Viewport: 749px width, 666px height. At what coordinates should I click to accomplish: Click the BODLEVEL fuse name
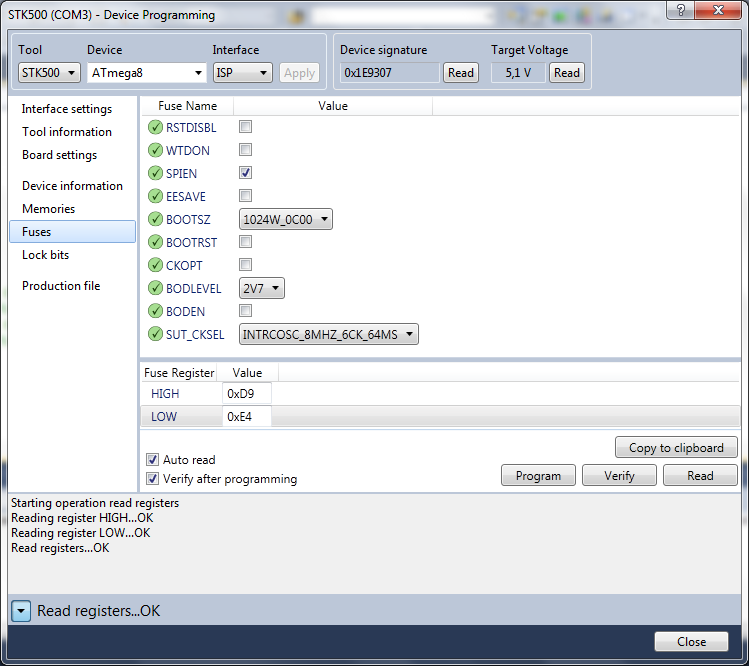(193, 289)
